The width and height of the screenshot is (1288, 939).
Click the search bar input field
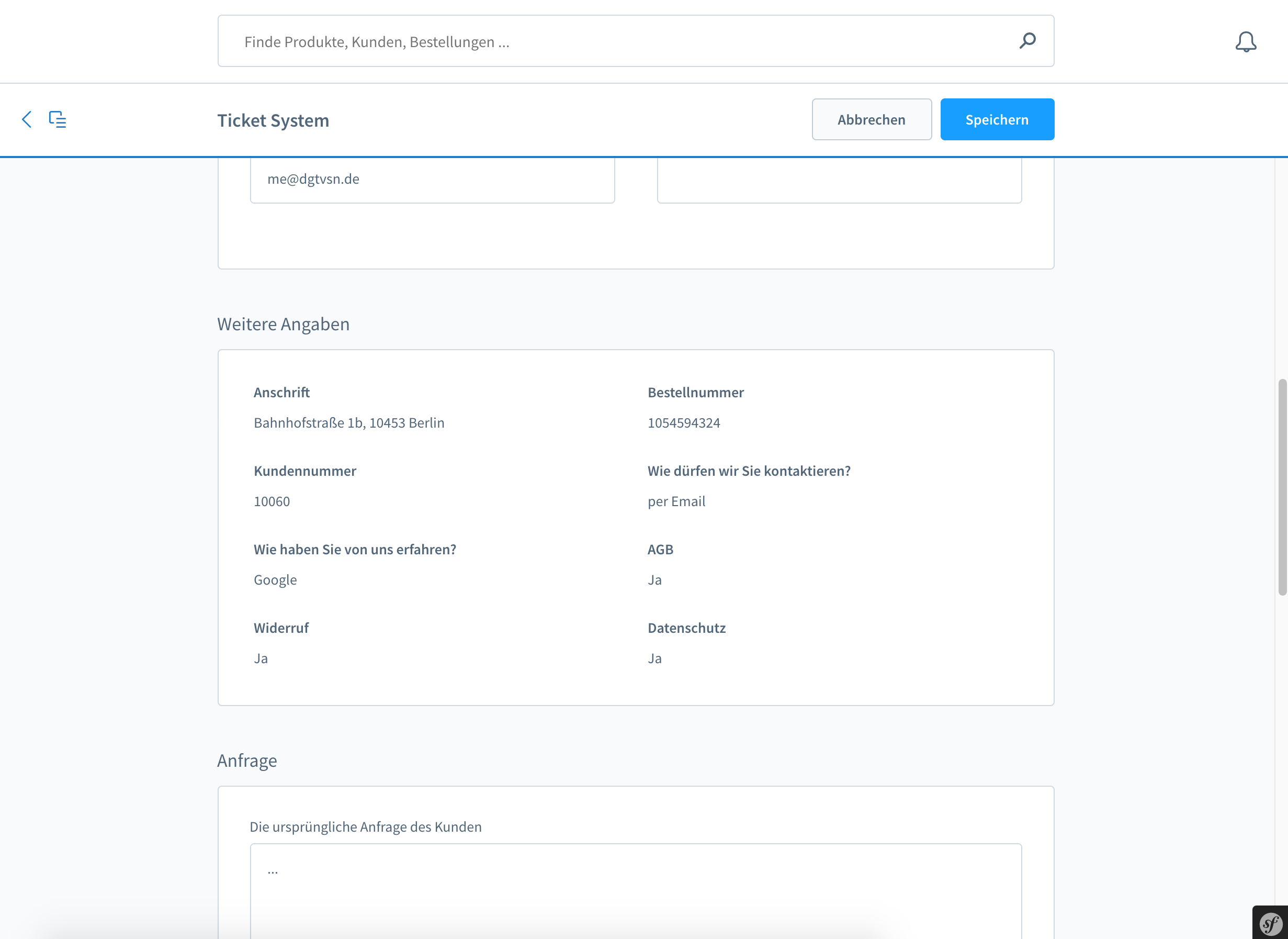(x=636, y=41)
